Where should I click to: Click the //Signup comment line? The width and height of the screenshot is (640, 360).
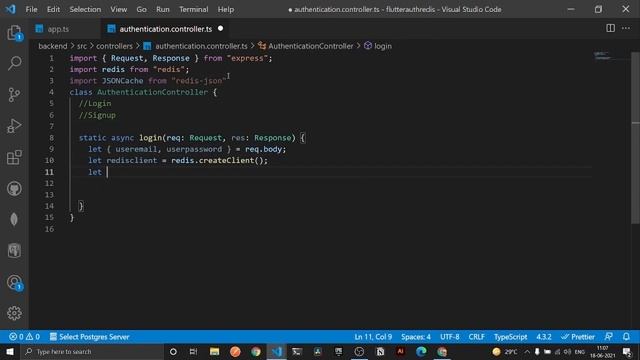(97, 115)
